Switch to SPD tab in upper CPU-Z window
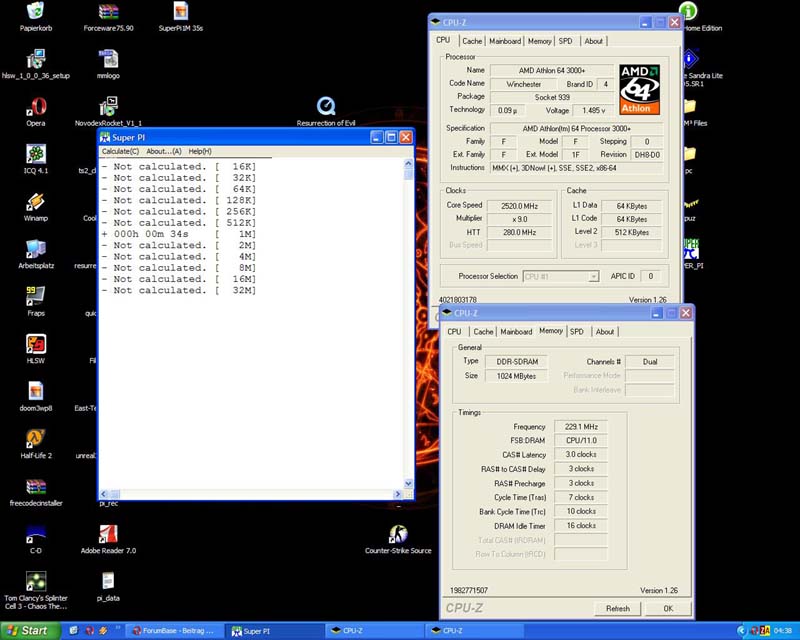800x640 pixels. tap(565, 41)
